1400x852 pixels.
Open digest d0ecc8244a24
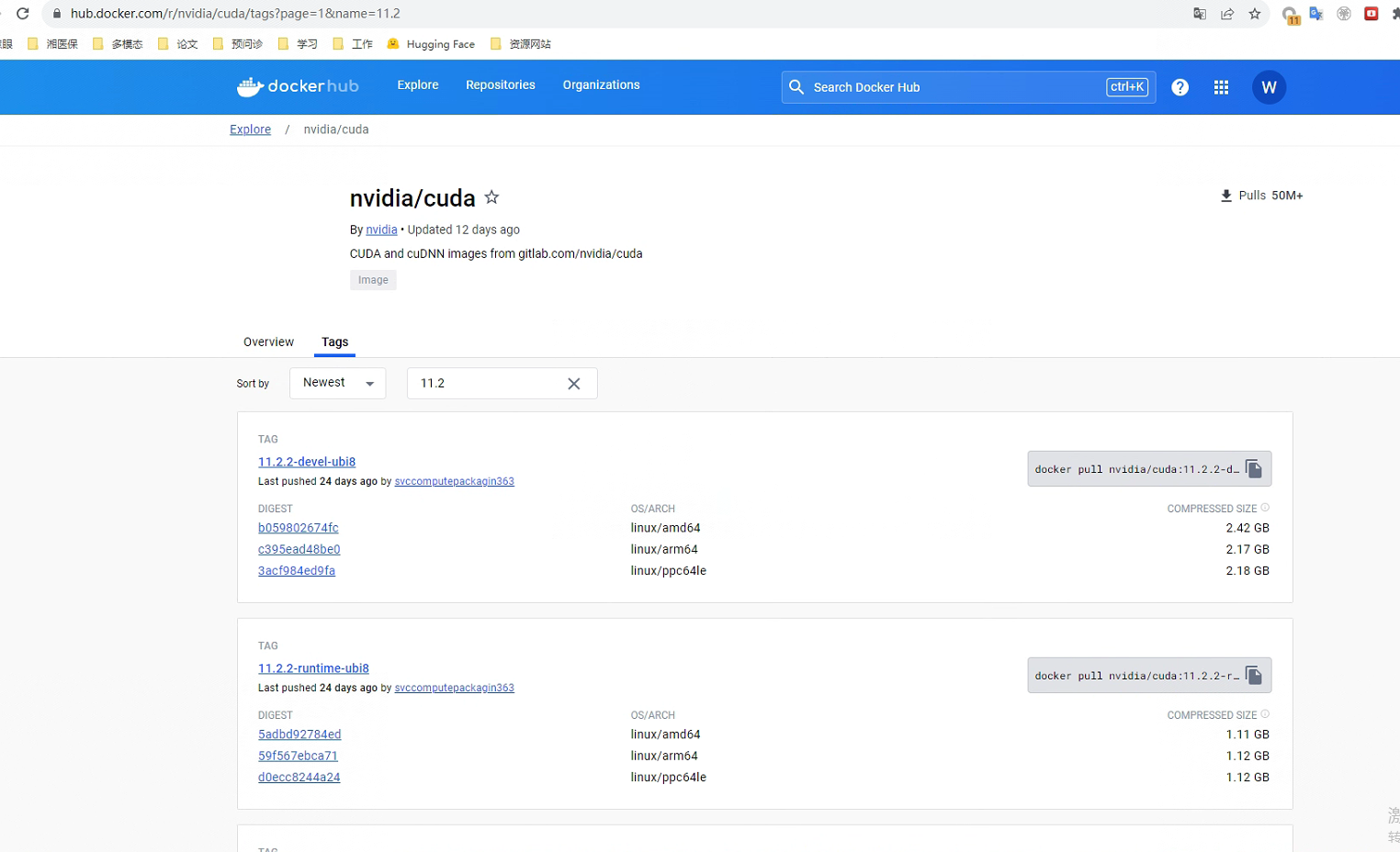click(x=299, y=777)
